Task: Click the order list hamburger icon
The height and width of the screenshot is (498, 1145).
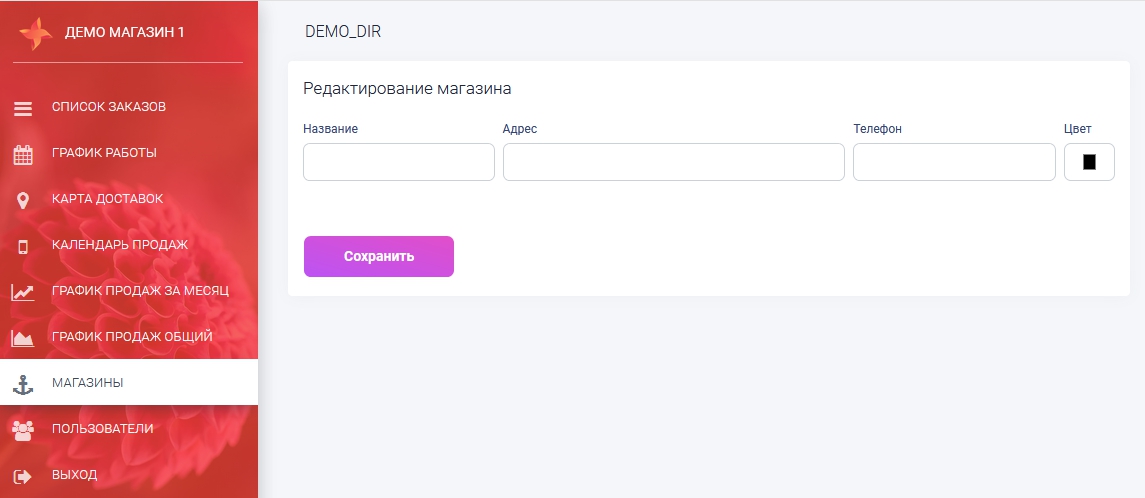Action: pyautogui.click(x=23, y=108)
